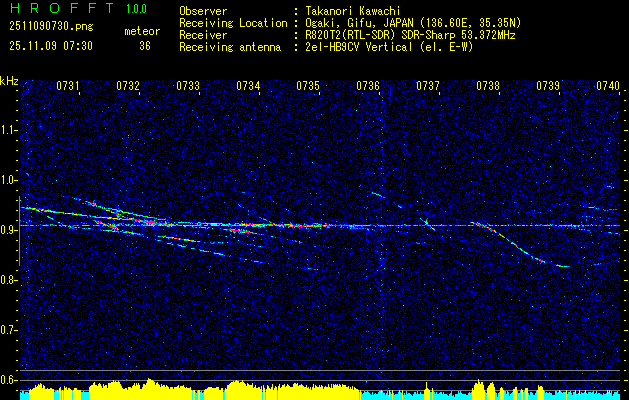Image resolution: width=629 pixels, height=400 pixels.
Task: Click the observer name Takanori Kawachi
Action: pyautogui.click(x=353, y=11)
